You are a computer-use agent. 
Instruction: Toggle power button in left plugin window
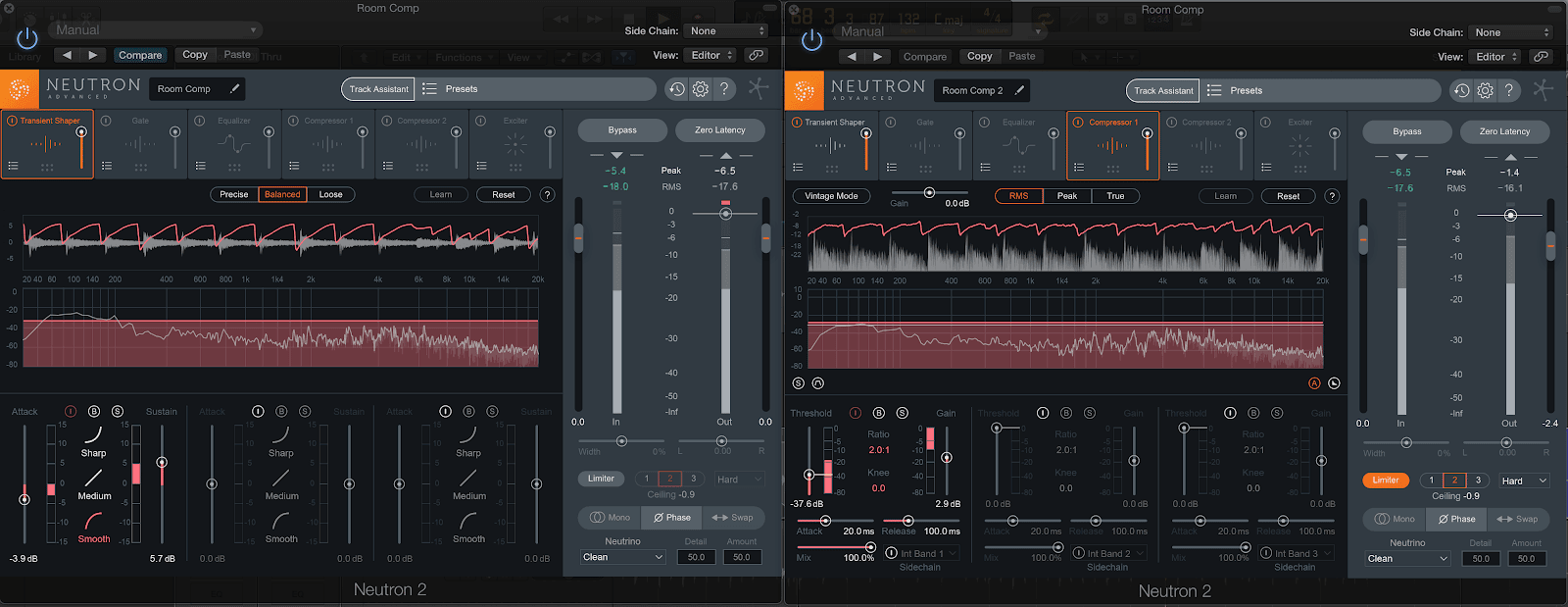pos(27,38)
